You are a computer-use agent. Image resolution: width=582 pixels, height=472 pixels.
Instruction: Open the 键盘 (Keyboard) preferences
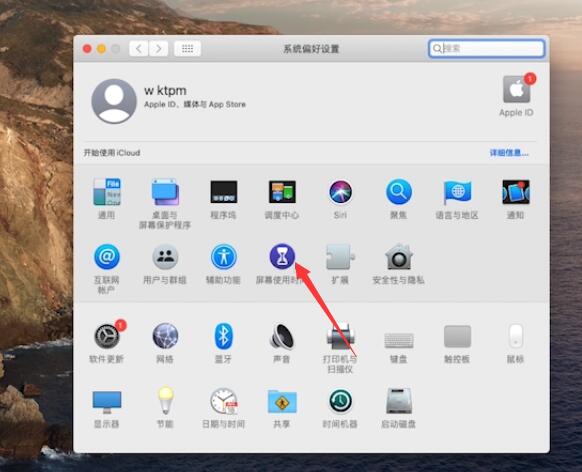click(399, 340)
